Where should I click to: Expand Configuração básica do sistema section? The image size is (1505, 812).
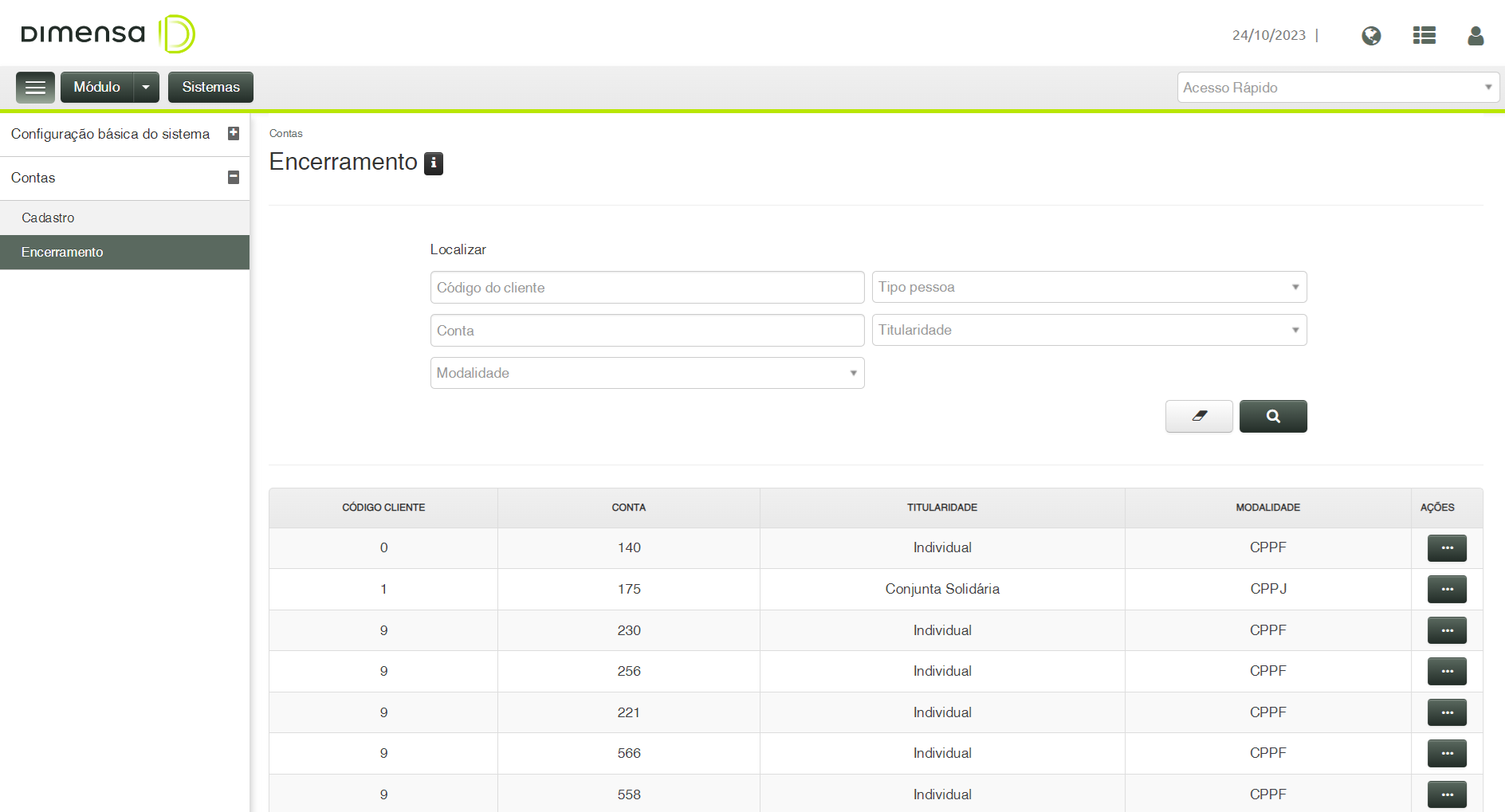(x=234, y=134)
